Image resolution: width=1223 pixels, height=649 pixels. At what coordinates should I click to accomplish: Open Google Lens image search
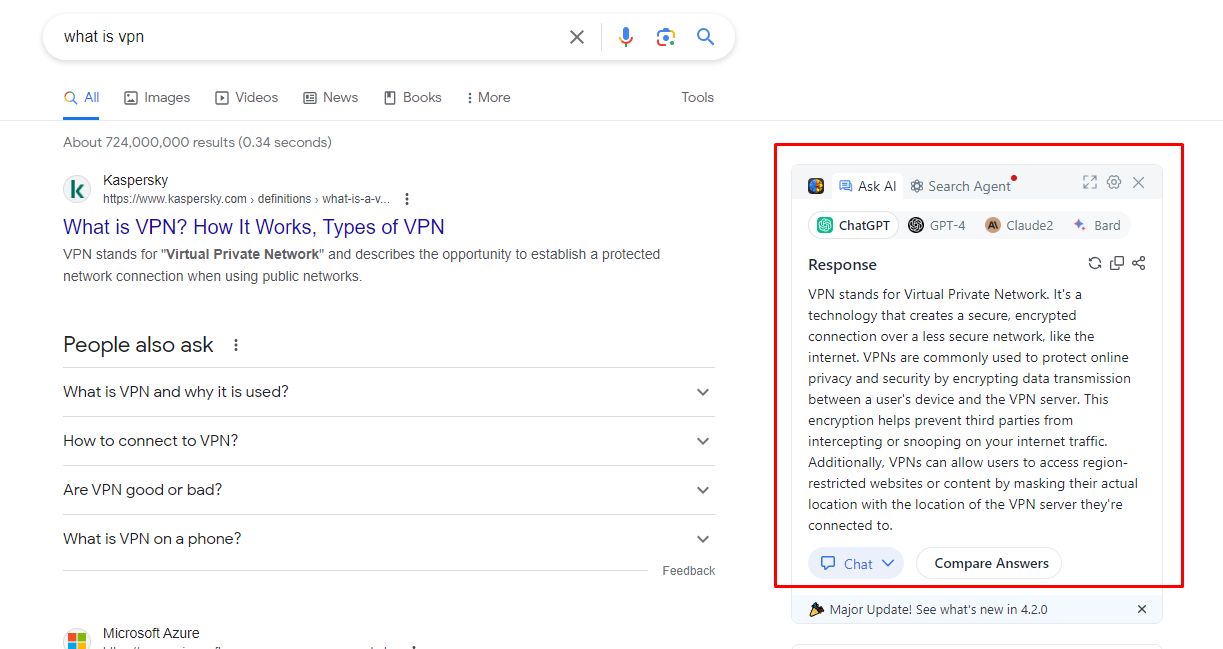[666, 36]
